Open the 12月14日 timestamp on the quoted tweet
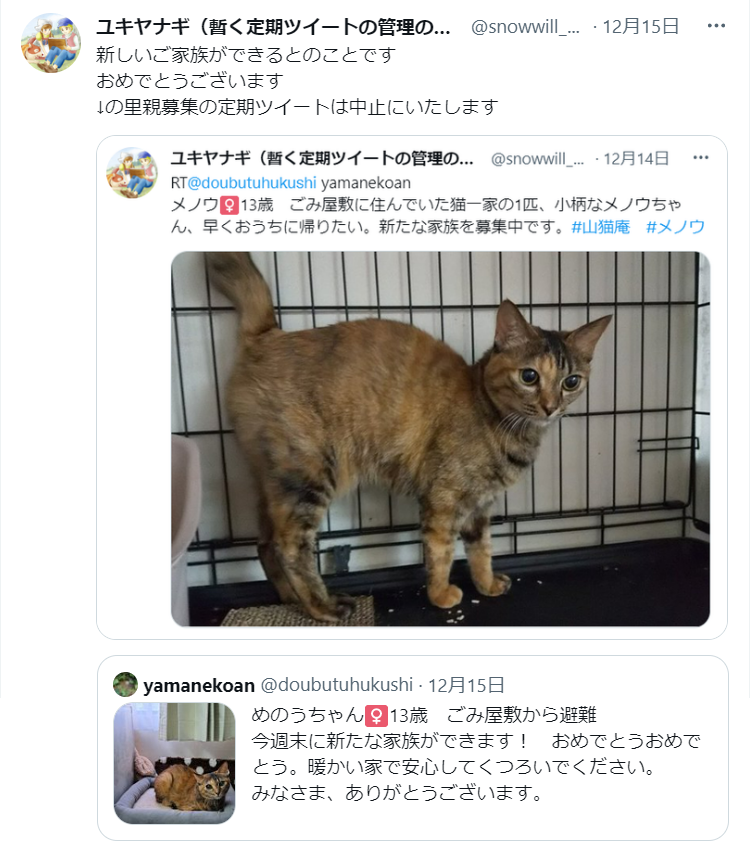The width and height of the screenshot is (750, 858). tap(636, 159)
